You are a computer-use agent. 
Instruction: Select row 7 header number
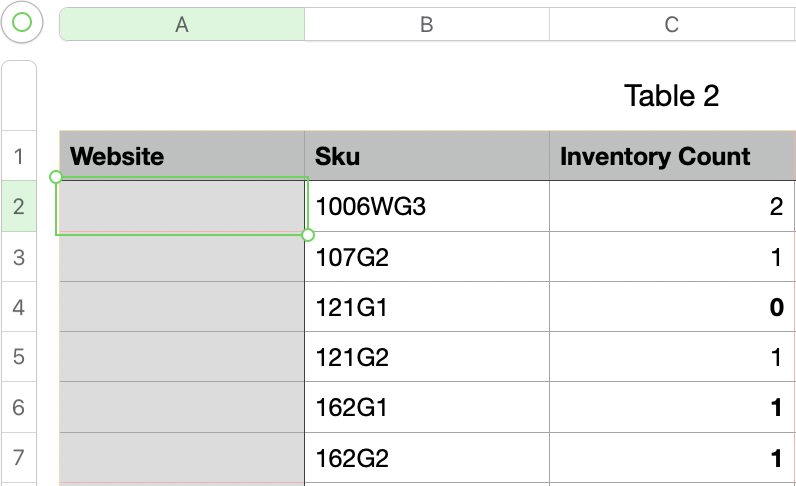[x=19, y=458]
